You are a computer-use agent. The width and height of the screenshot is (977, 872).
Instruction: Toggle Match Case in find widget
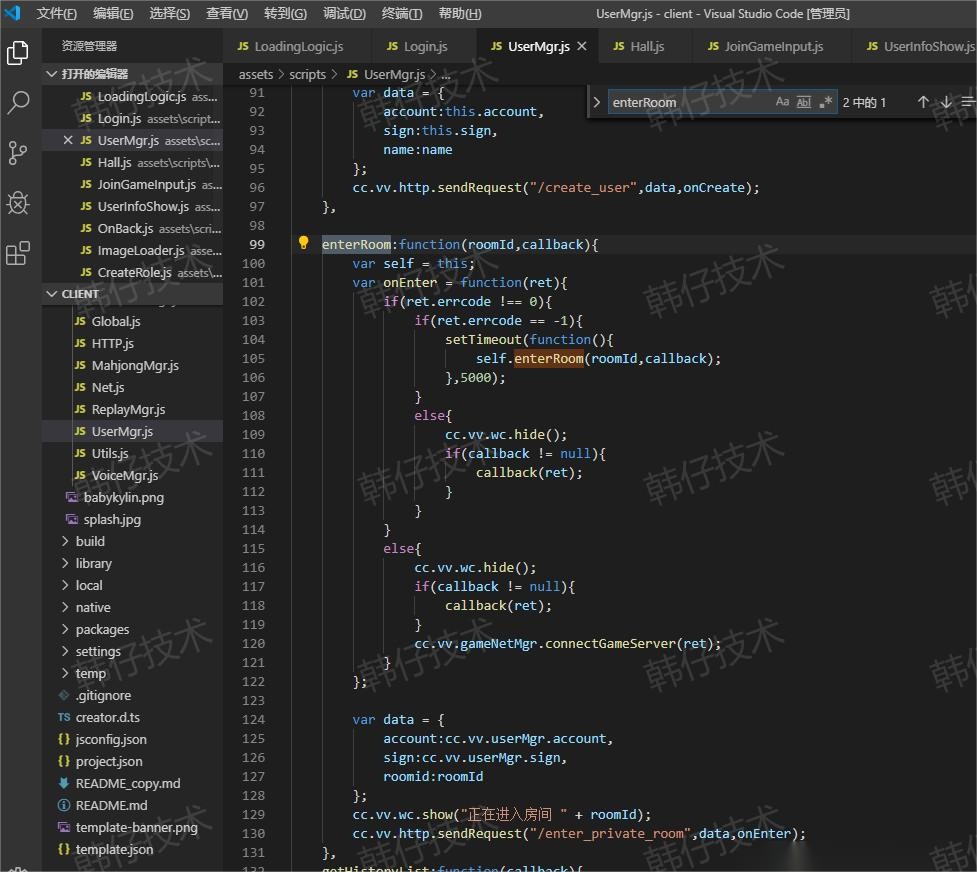(x=783, y=102)
